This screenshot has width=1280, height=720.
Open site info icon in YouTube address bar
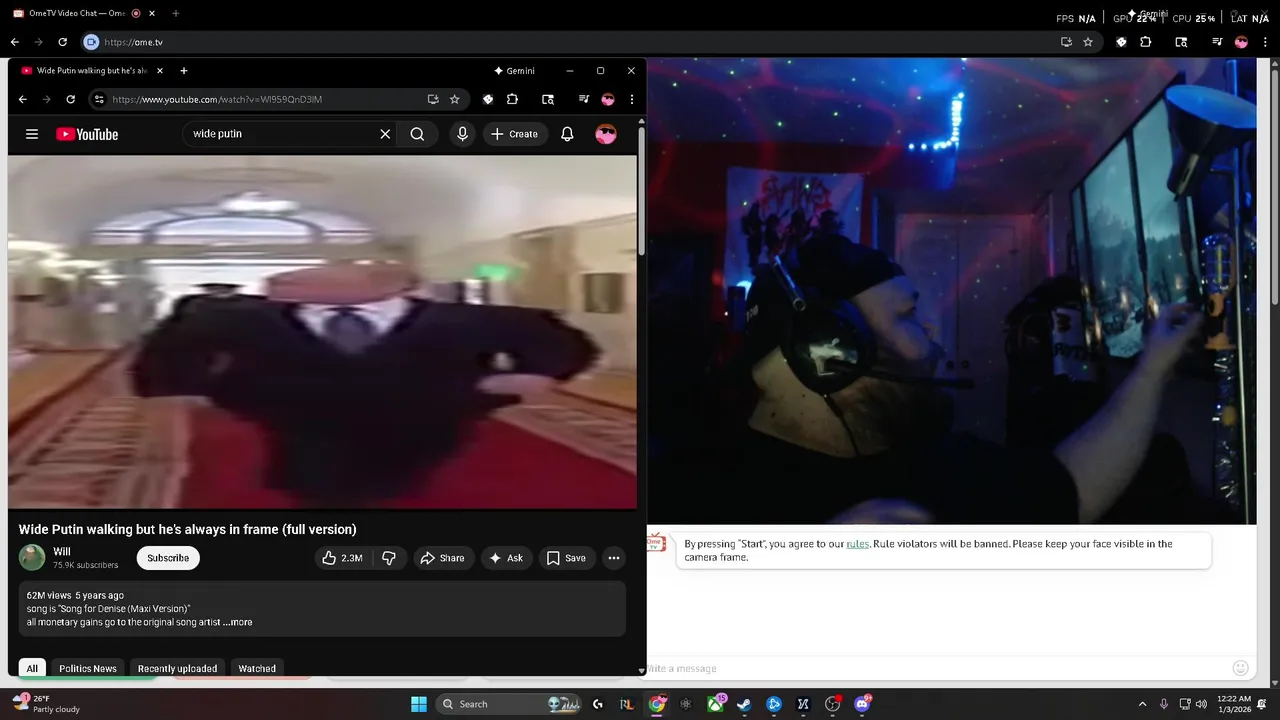click(98, 99)
